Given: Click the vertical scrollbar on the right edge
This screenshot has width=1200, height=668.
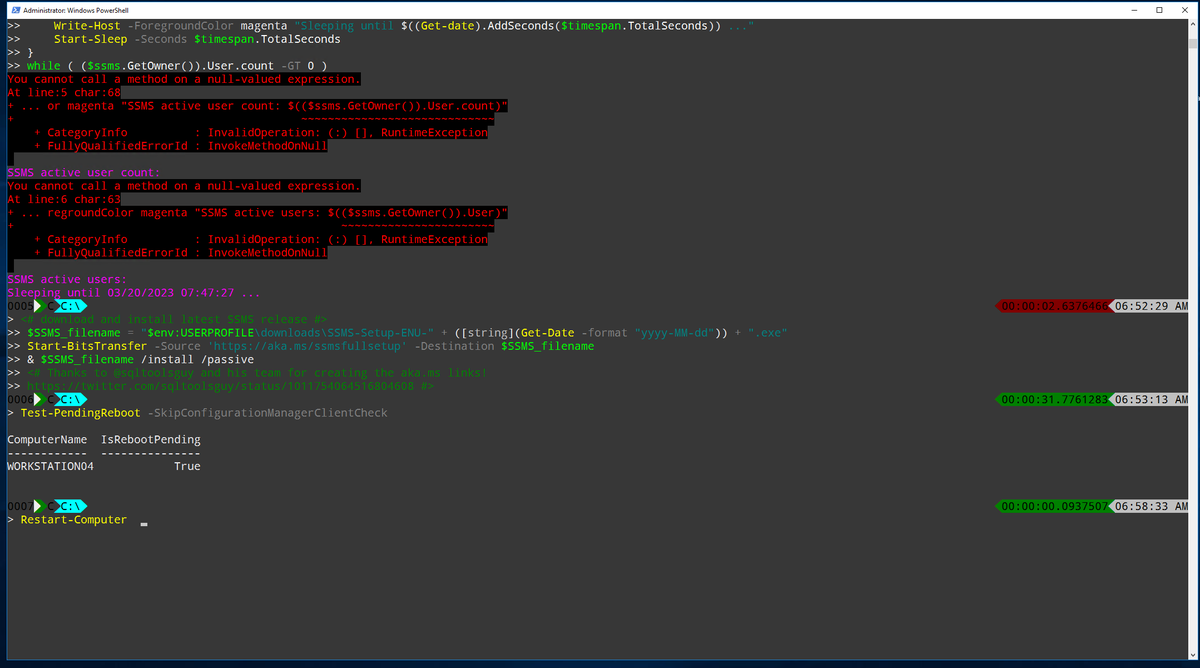Looking at the screenshot, I should coord(1194,340).
